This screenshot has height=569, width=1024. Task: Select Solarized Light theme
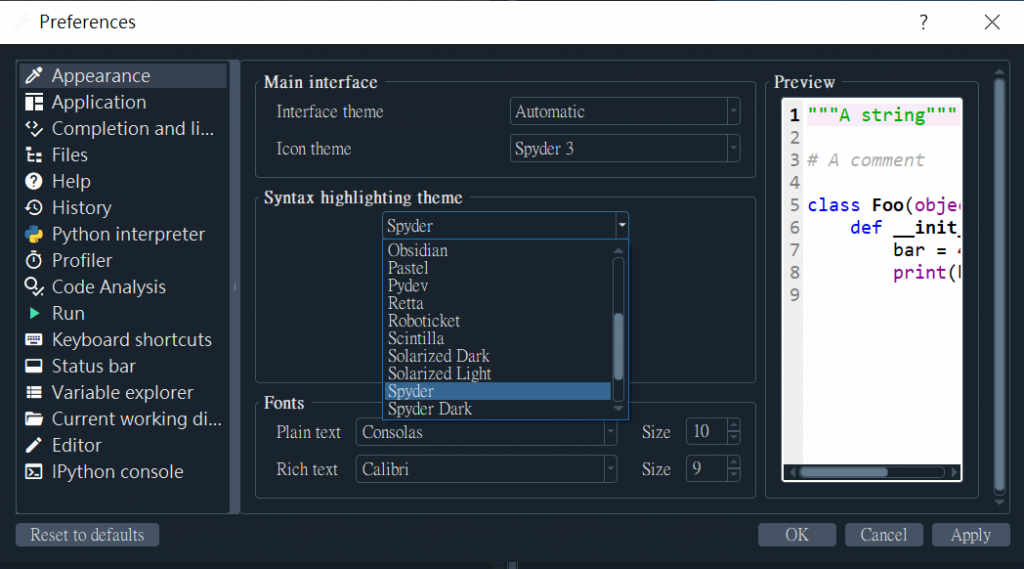tap(499, 374)
